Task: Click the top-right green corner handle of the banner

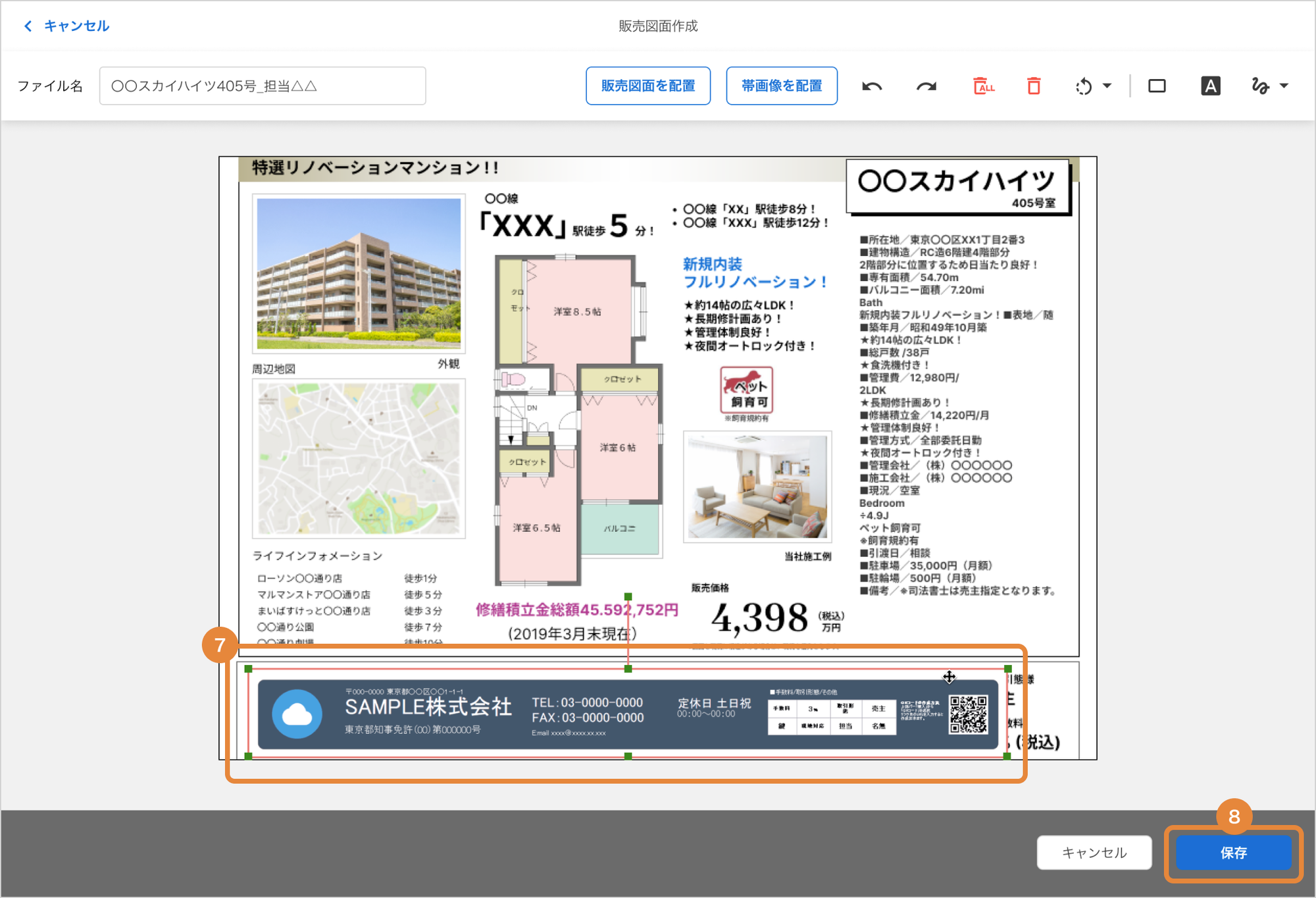Action: pos(1007,669)
